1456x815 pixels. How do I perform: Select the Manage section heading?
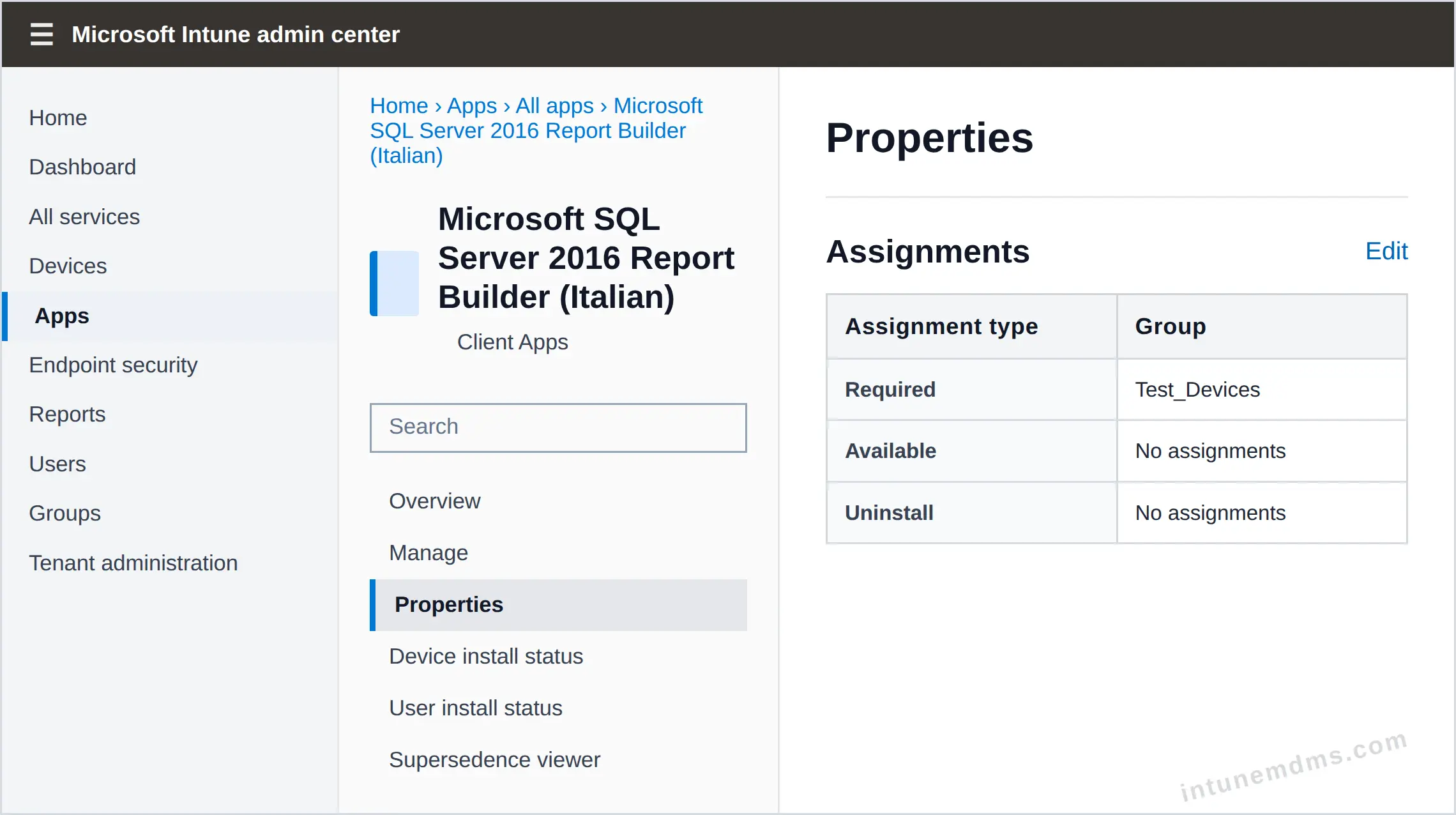(428, 552)
